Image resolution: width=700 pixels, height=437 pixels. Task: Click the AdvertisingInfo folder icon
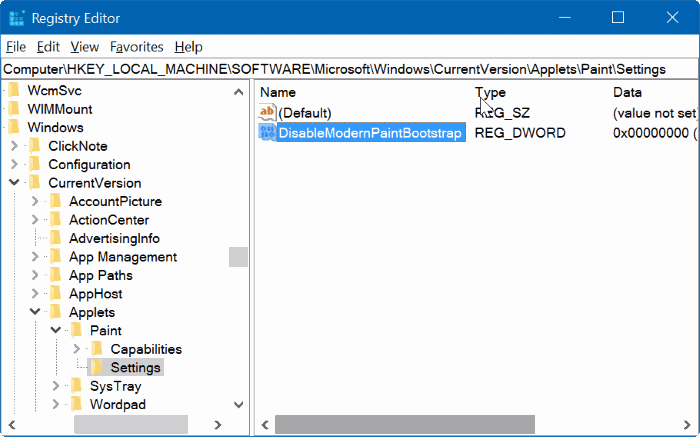coord(55,238)
